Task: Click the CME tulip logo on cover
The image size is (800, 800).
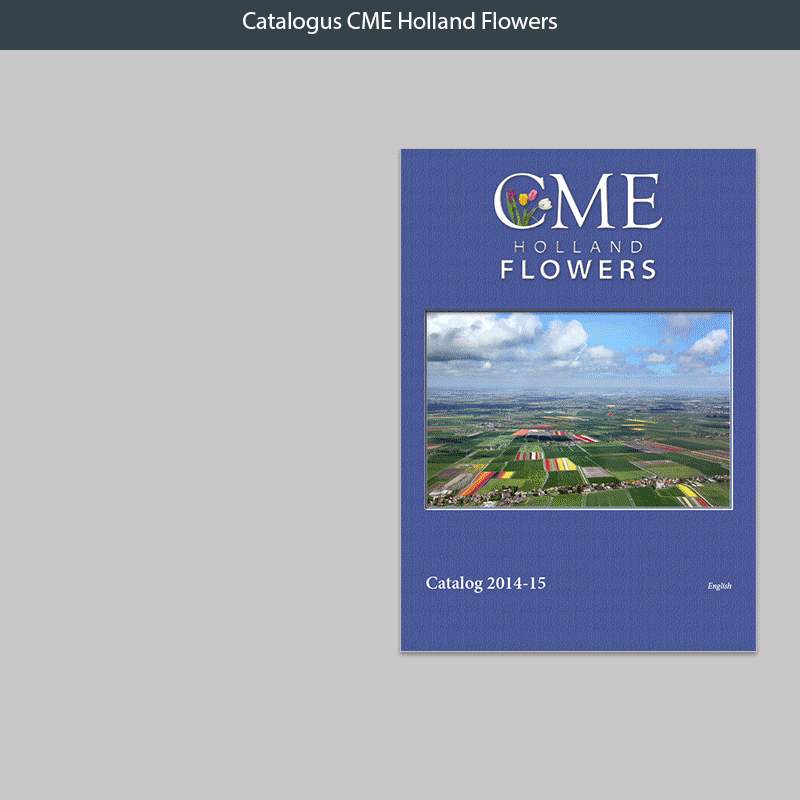Action: tap(578, 201)
